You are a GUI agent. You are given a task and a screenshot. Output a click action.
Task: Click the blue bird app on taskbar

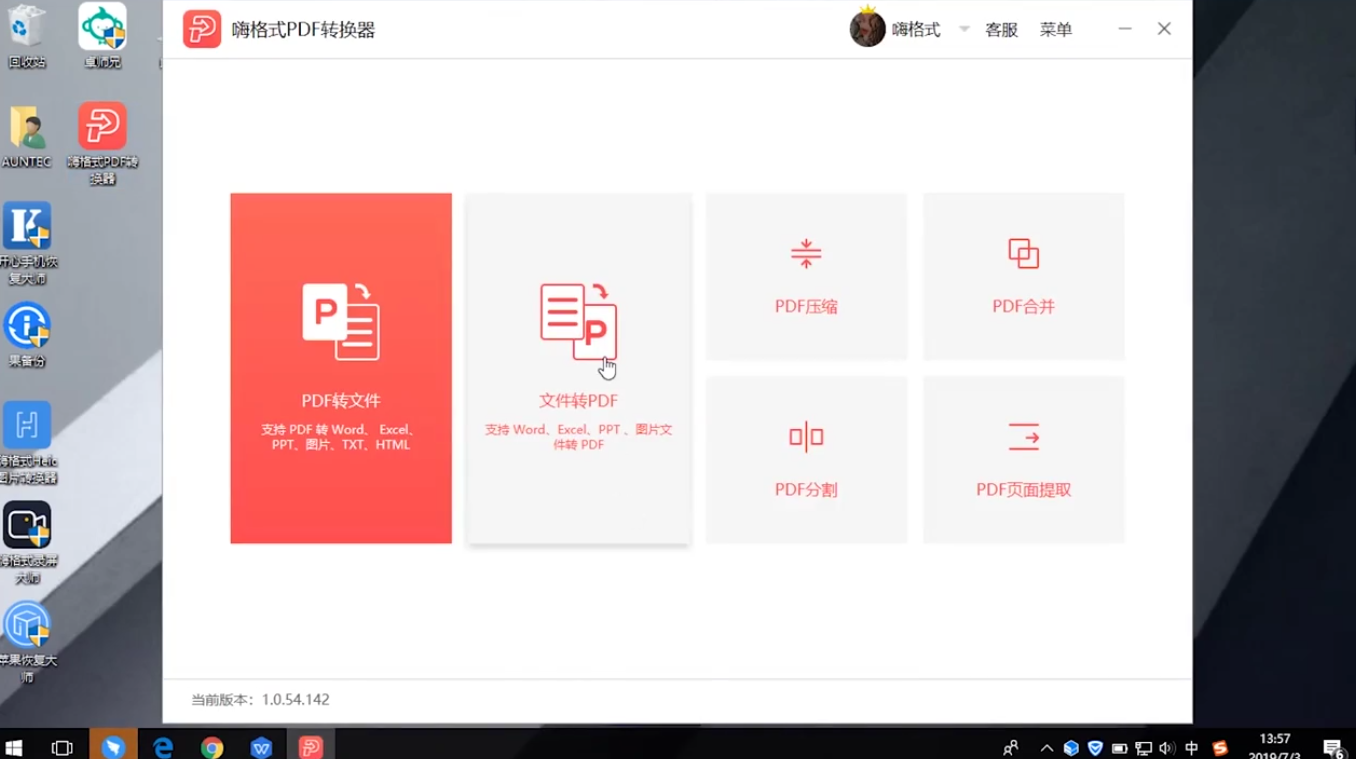pos(113,746)
